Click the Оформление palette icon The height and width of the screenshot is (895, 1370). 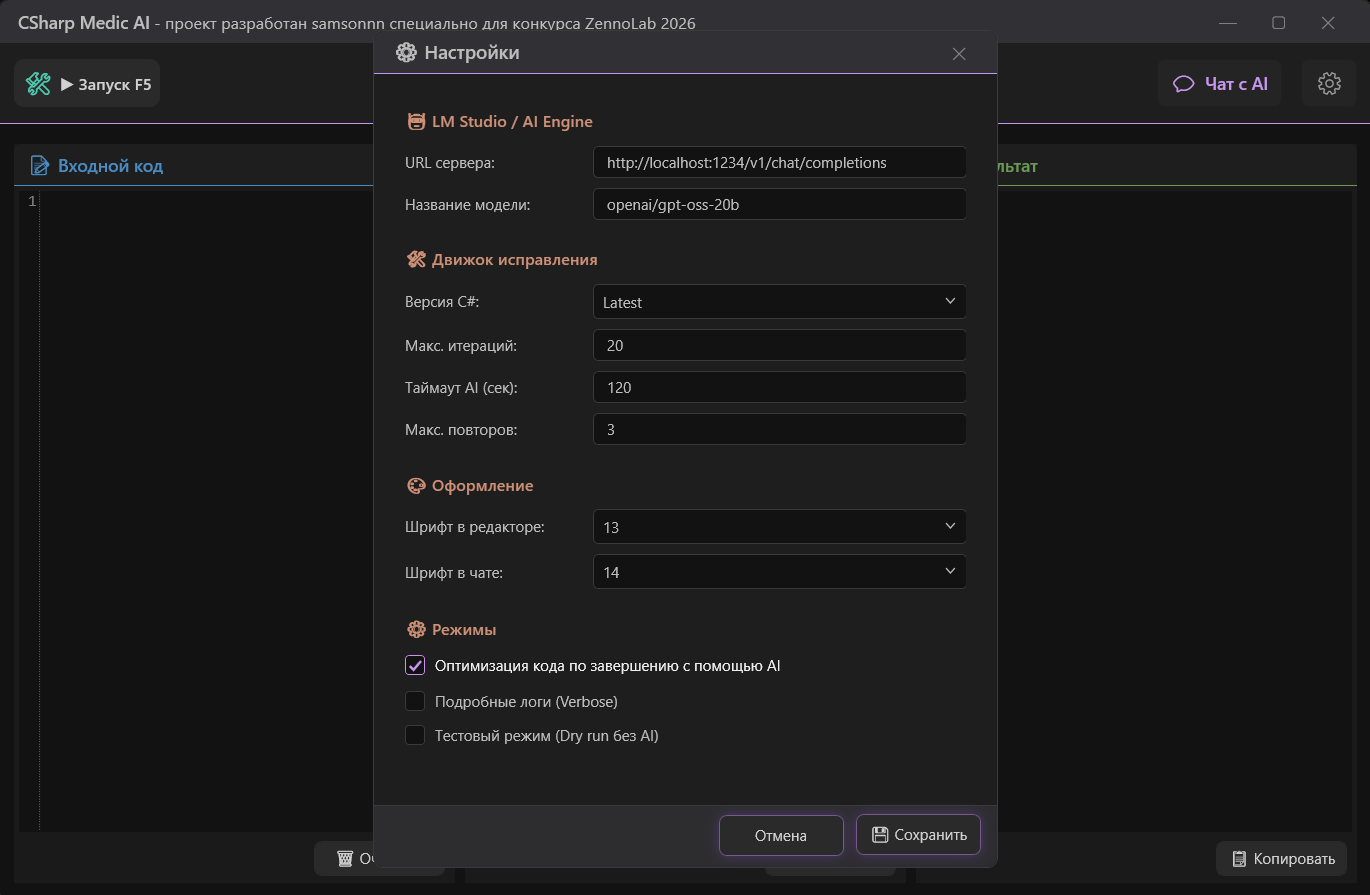416,486
